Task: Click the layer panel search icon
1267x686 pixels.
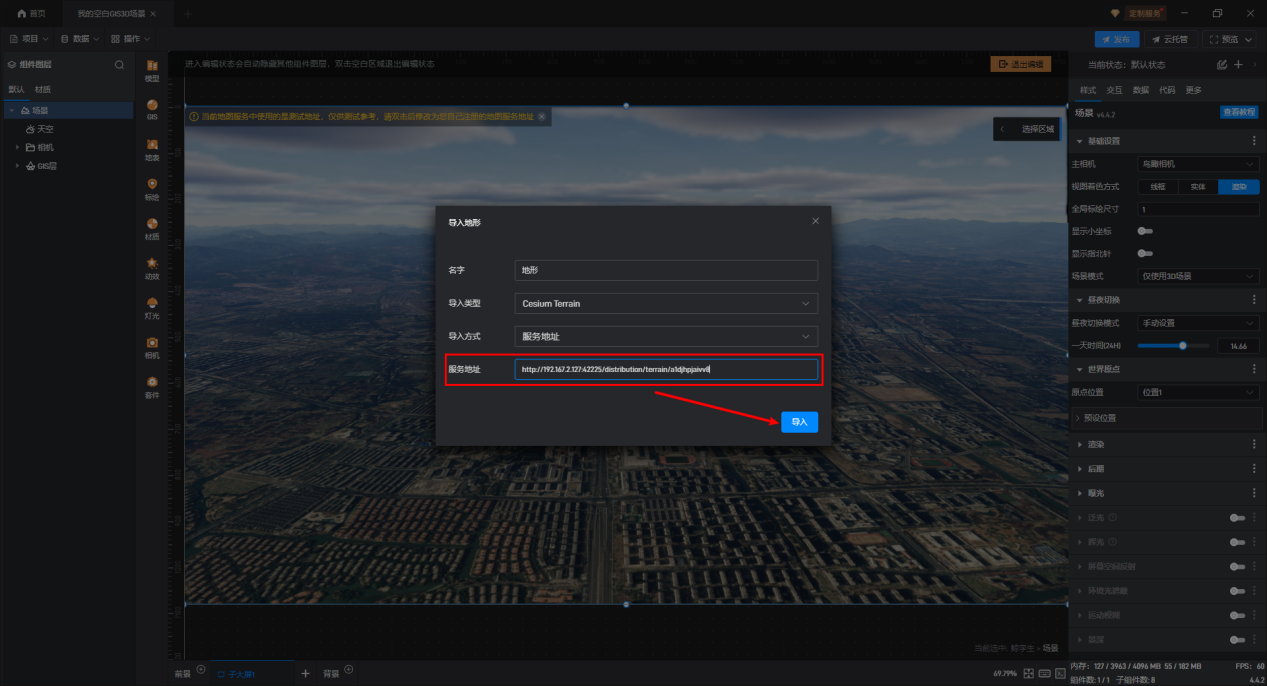Action: pyautogui.click(x=119, y=65)
